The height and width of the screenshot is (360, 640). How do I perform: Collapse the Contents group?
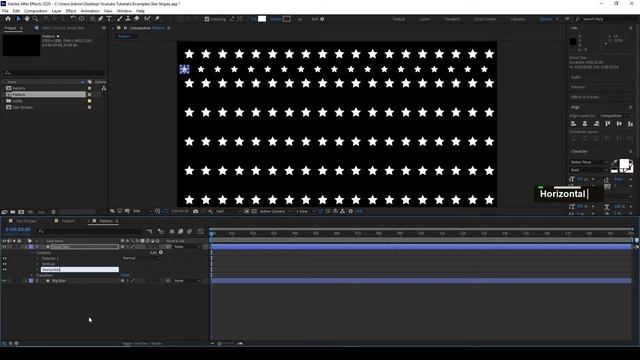pyautogui.click(x=33, y=253)
